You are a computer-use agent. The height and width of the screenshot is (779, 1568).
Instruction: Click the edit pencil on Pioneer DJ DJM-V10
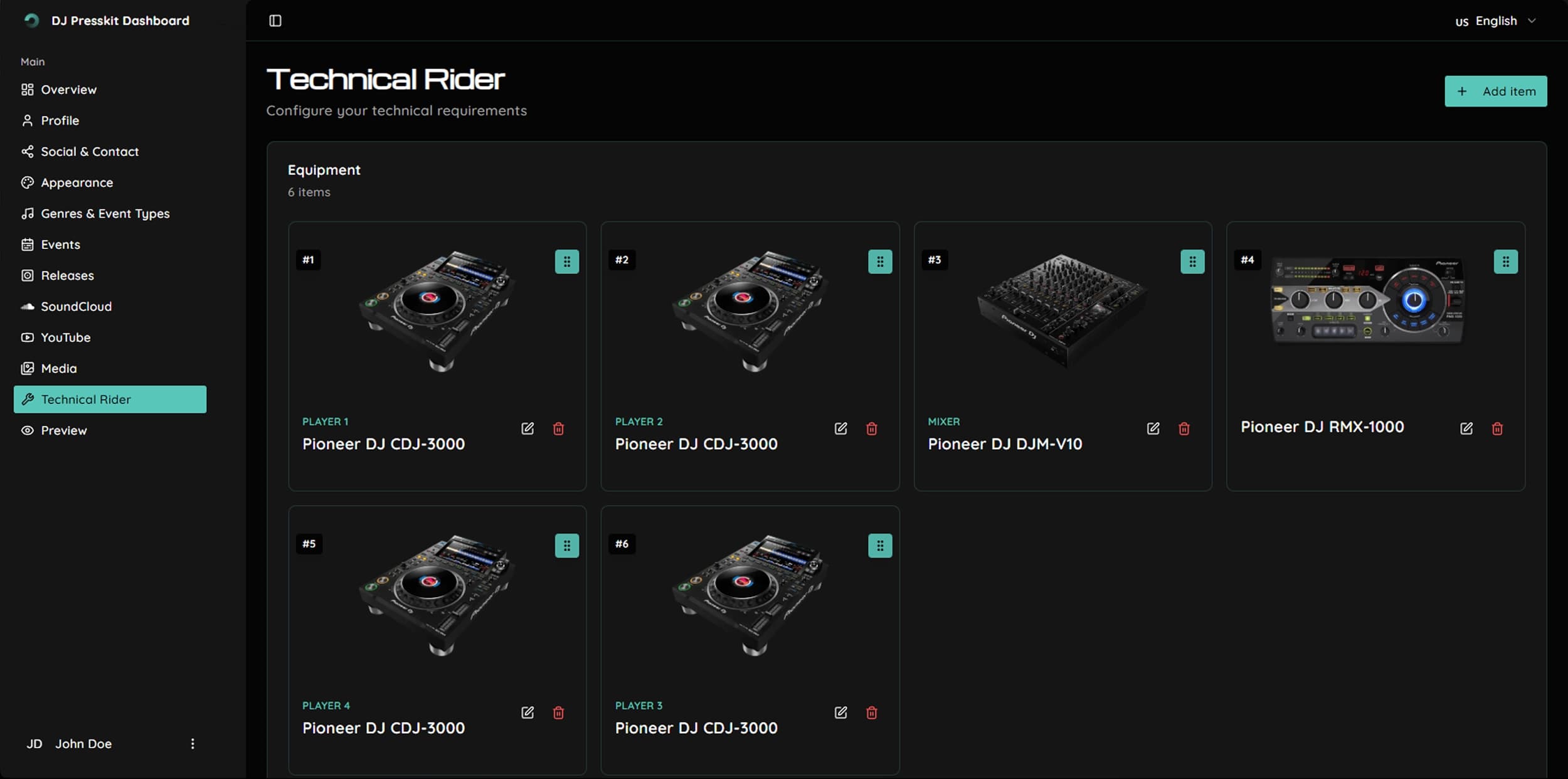(x=1153, y=428)
